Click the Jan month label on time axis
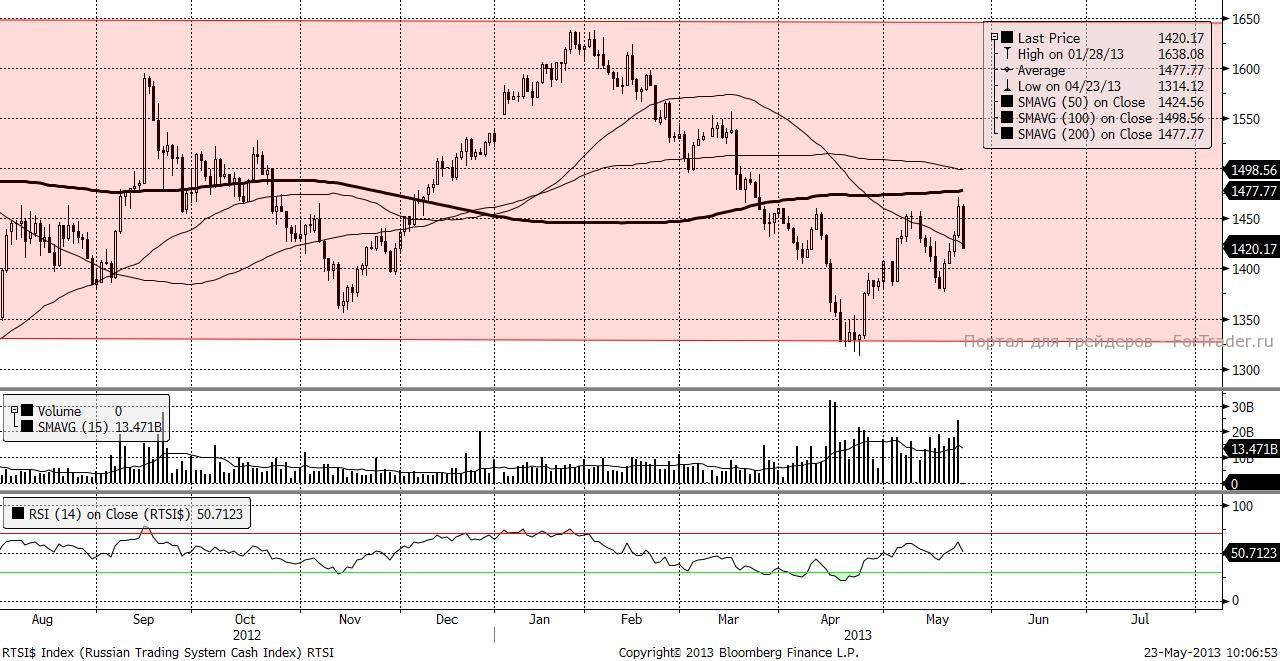The height and width of the screenshot is (661, 1280). point(538,620)
